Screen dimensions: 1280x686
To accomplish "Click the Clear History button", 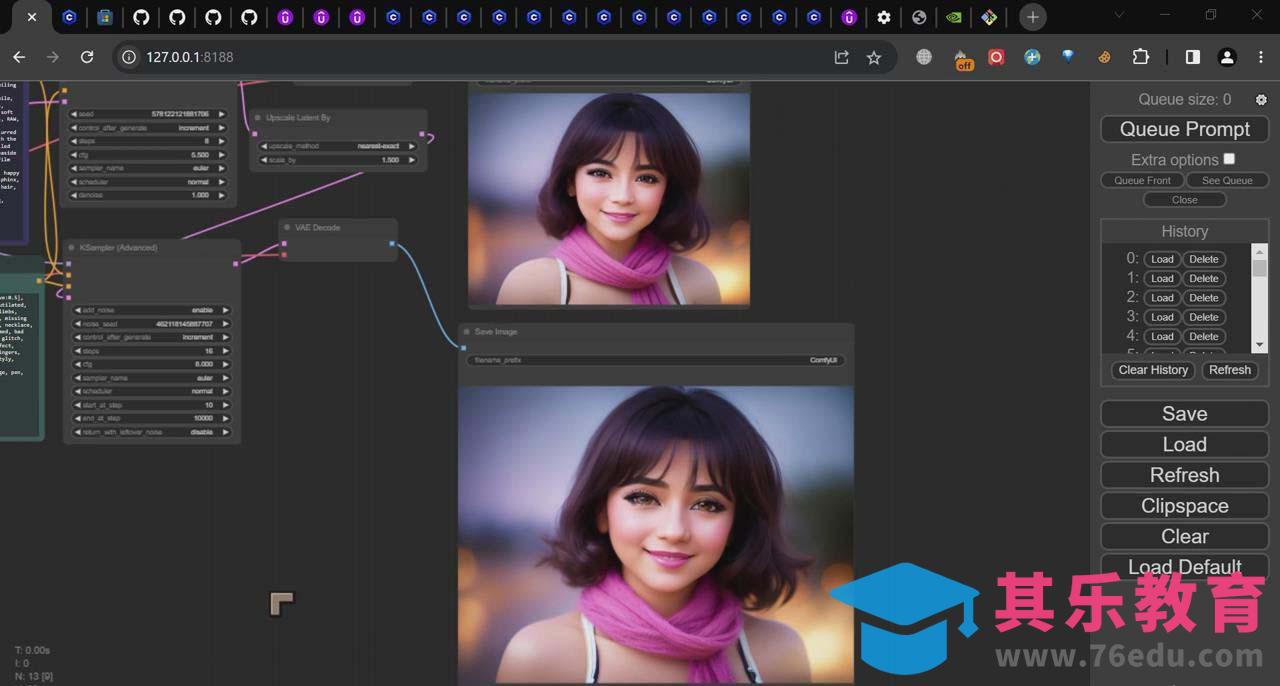I will [1153, 370].
